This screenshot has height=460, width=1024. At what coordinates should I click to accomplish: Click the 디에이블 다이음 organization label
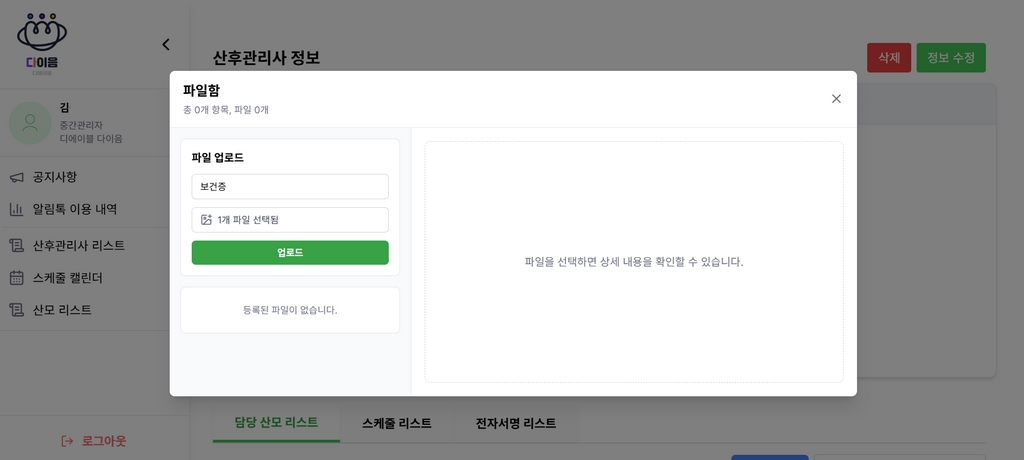[91, 139]
